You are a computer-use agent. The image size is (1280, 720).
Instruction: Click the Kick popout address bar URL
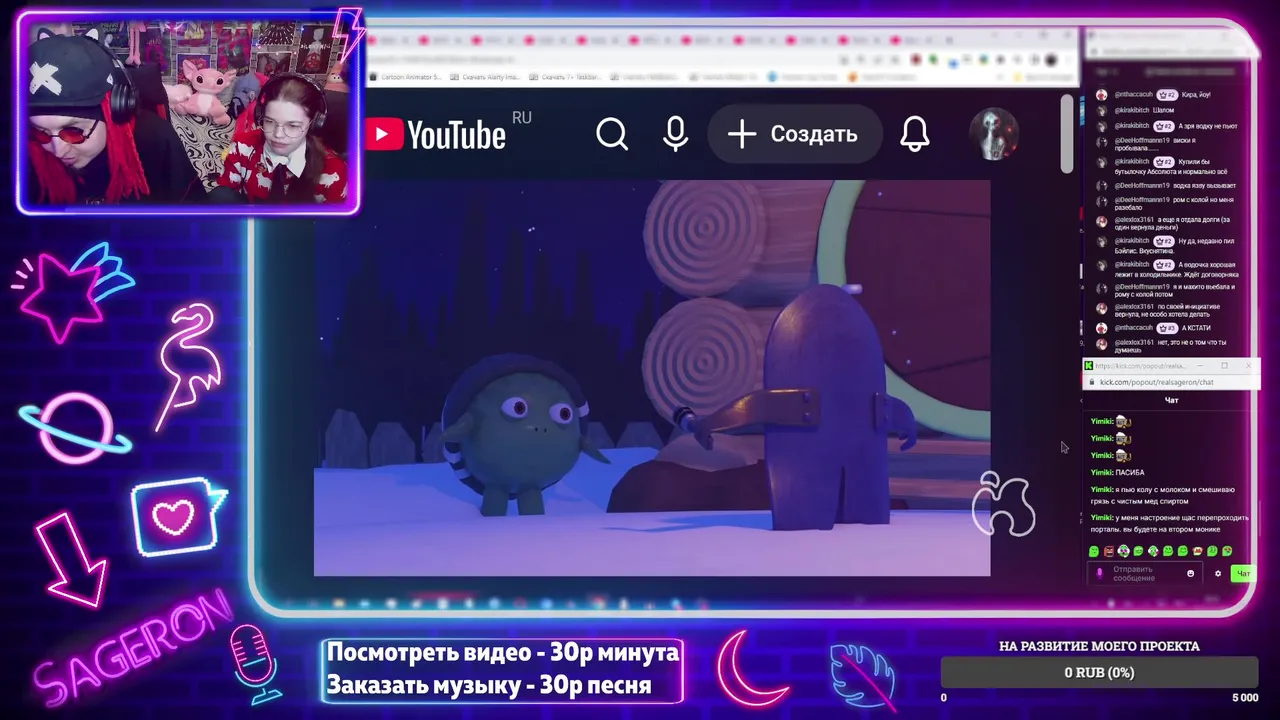point(1157,382)
